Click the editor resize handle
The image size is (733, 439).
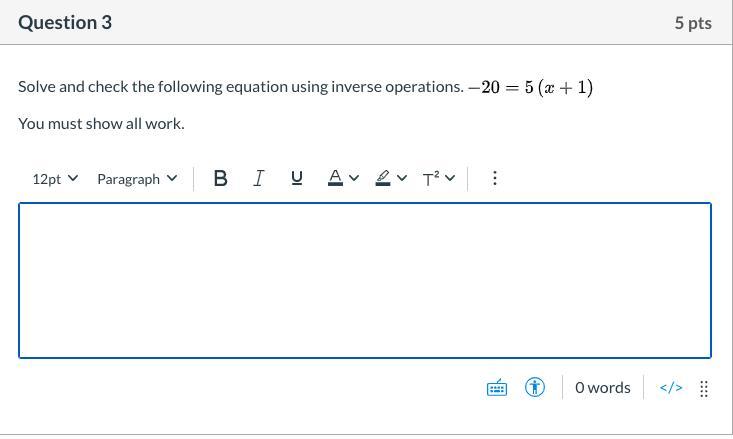pyautogui.click(x=704, y=388)
